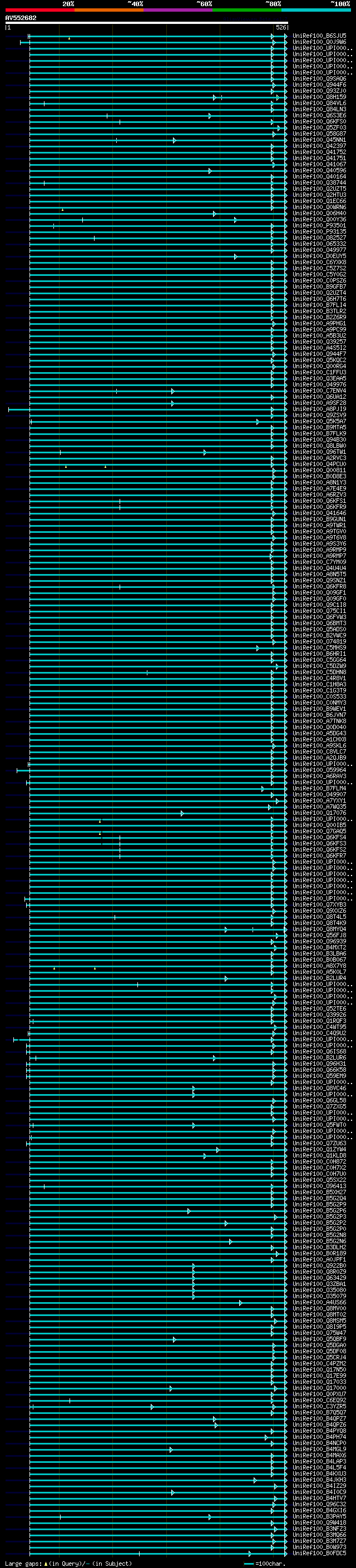Select the UniRef100_A8PJI9 label
Viewport: 356px width, 1568px height.
pos(319,409)
